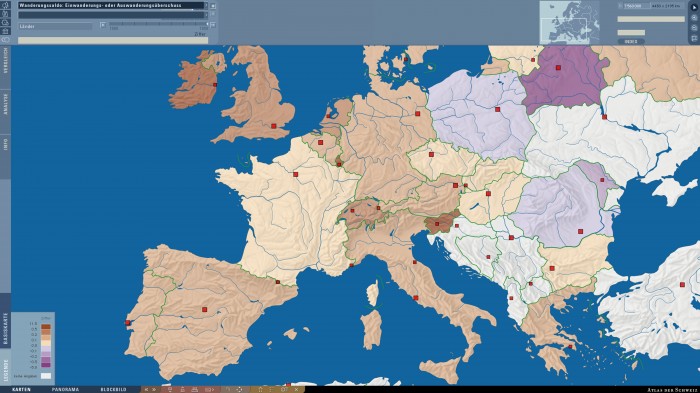This screenshot has width=700, height=393.
Task: Click the print icon in bottom toolbar
Action: (x=194, y=389)
